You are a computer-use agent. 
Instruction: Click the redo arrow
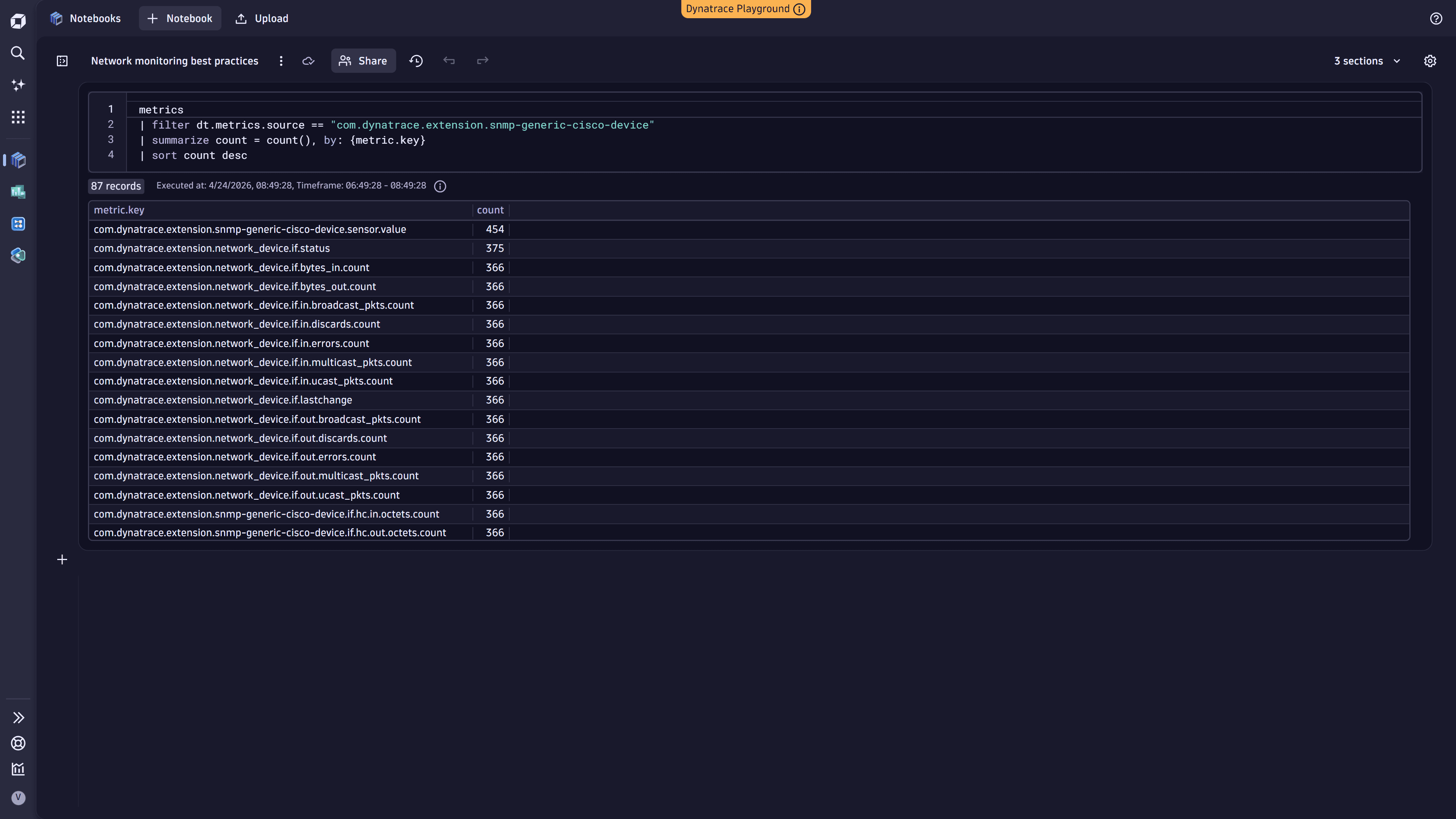483,61
